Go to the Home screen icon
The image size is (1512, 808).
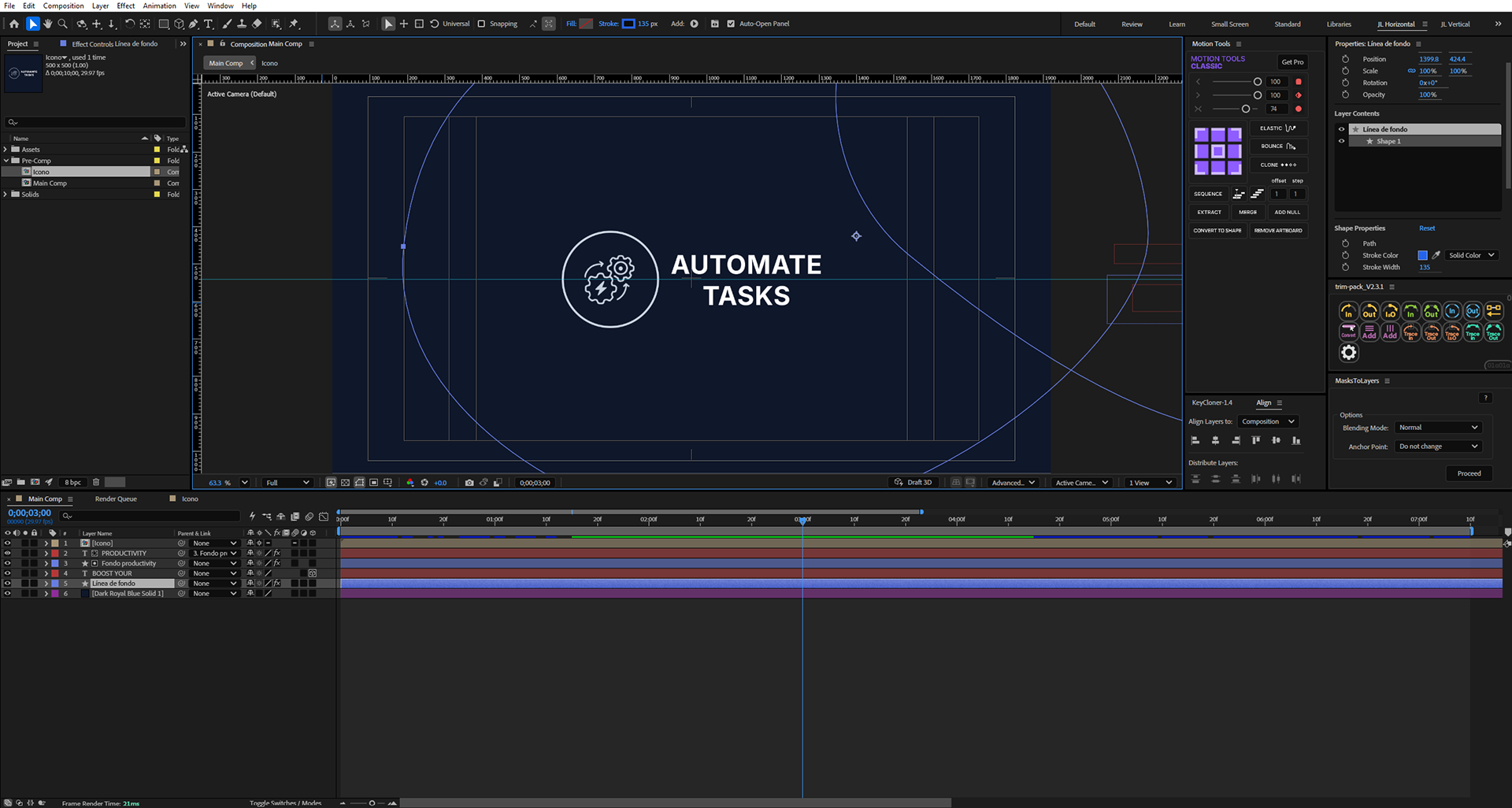[x=14, y=24]
